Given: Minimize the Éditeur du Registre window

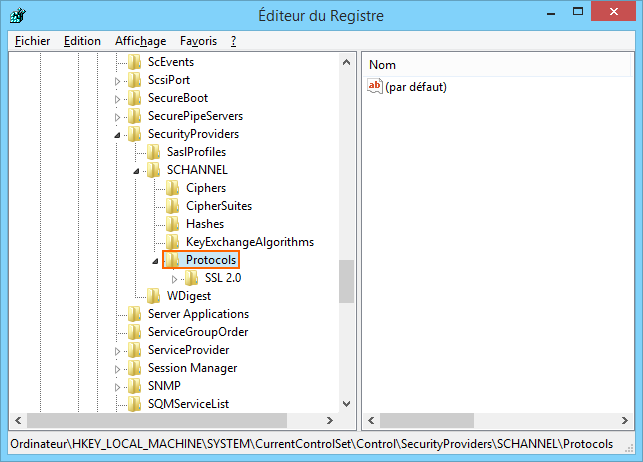Looking at the screenshot, I should (551, 13).
